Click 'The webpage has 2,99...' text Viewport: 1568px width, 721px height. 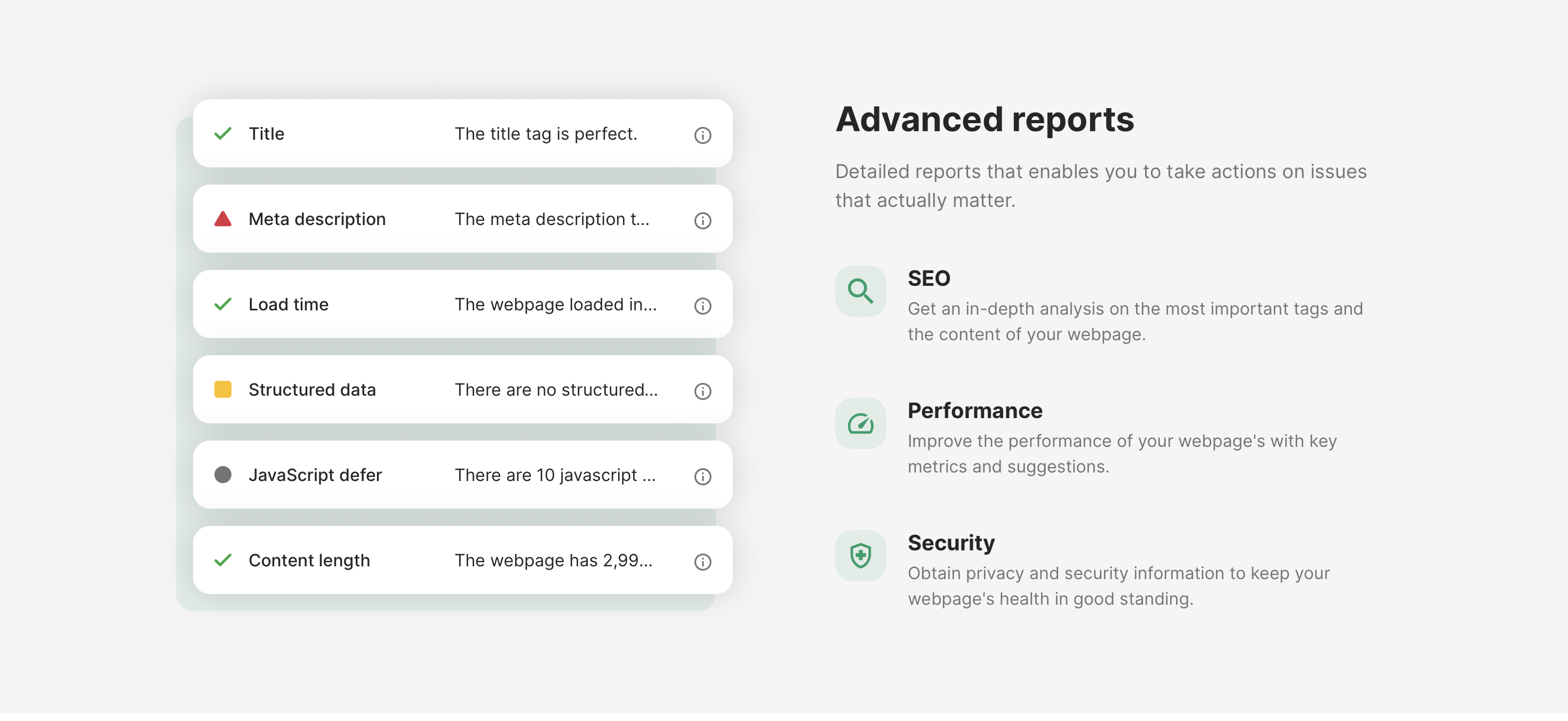click(x=553, y=560)
